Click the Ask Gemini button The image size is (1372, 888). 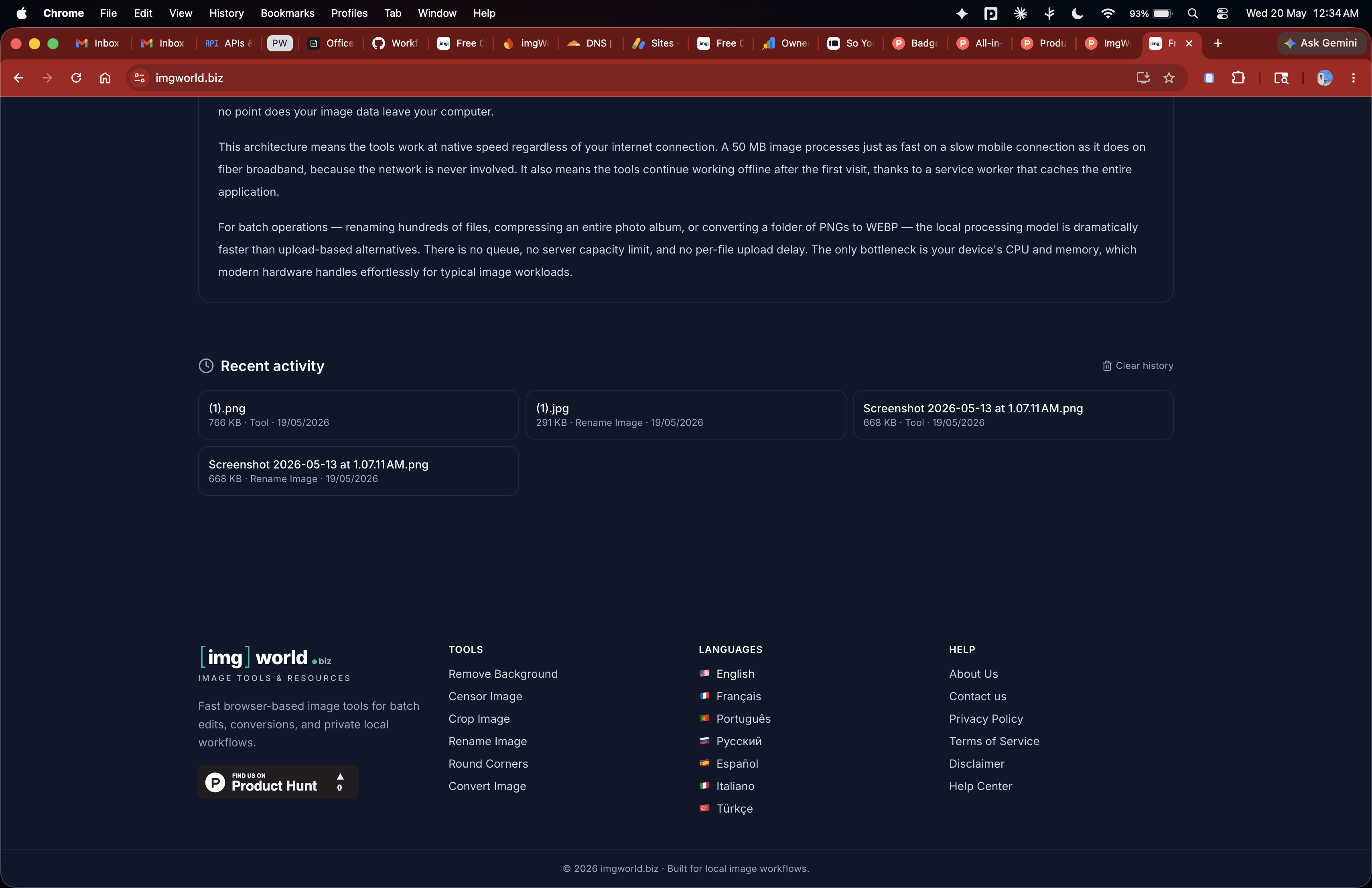tap(1321, 43)
